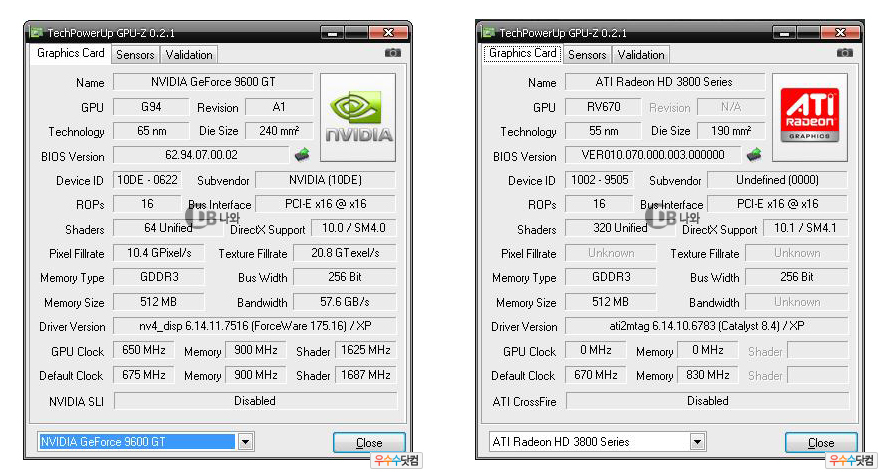Click the GPU value RV670
The height and width of the screenshot is (476, 888).
click(x=603, y=107)
